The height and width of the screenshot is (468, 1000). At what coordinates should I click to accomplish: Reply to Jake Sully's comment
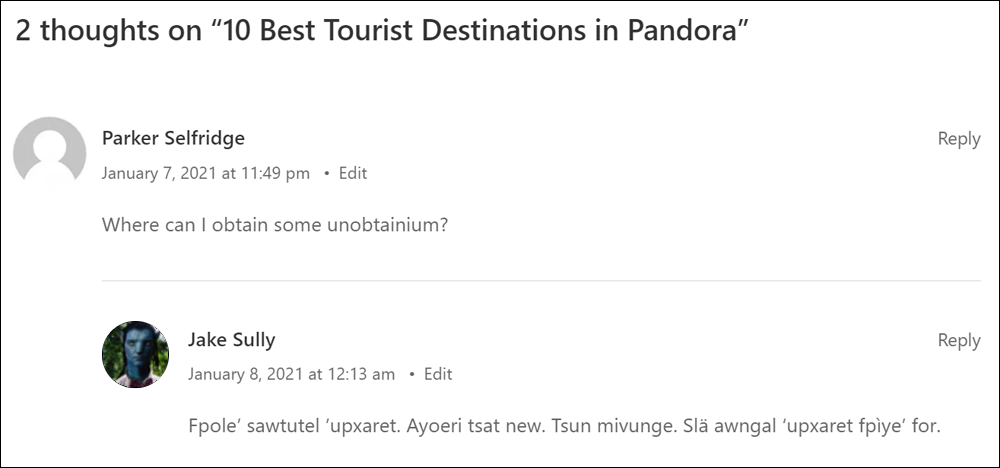coord(959,340)
